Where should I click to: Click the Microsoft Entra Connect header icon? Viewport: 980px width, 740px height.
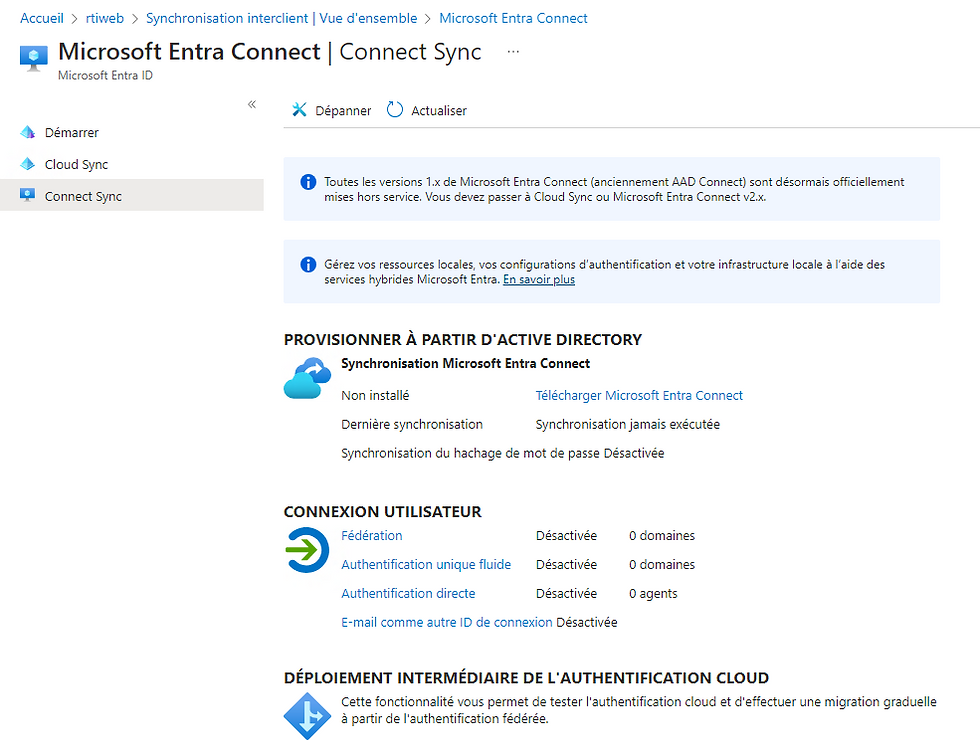(34, 58)
